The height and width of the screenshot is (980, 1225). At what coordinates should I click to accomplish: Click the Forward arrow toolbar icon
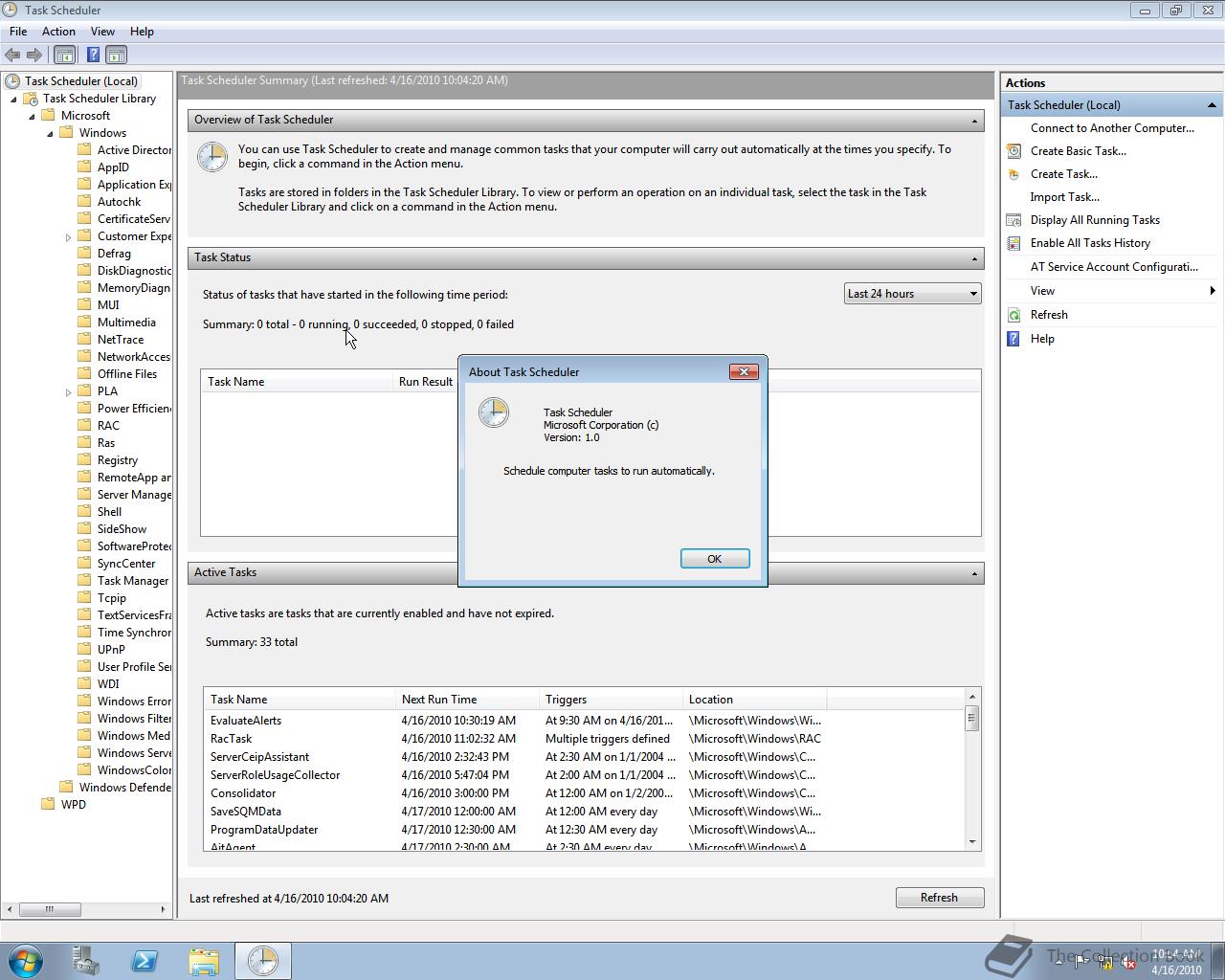pyautogui.click(x=34, y=56)
